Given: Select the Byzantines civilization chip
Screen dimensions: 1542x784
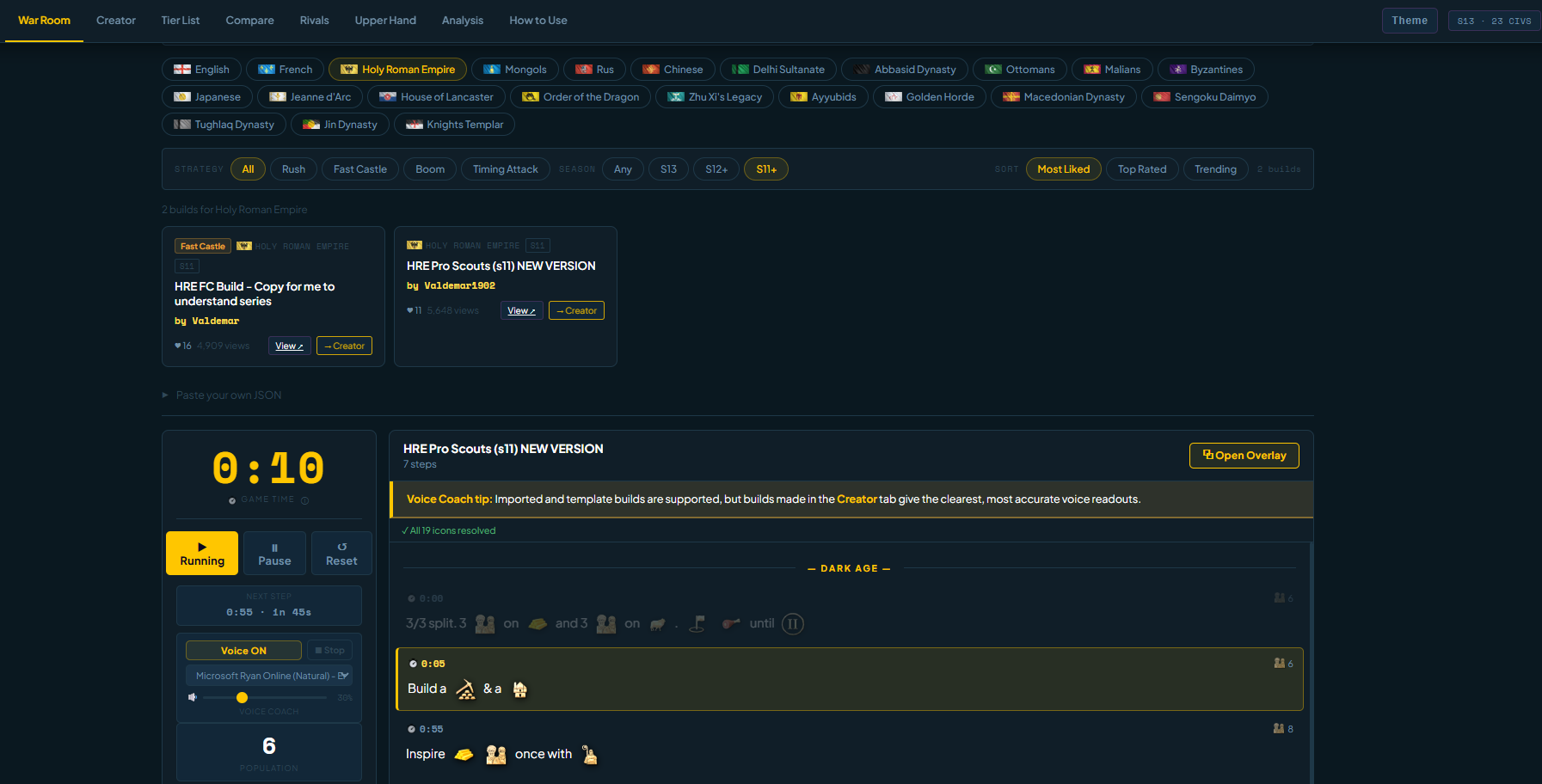Looking at the screenshot, I should (x=1206, y=70).
